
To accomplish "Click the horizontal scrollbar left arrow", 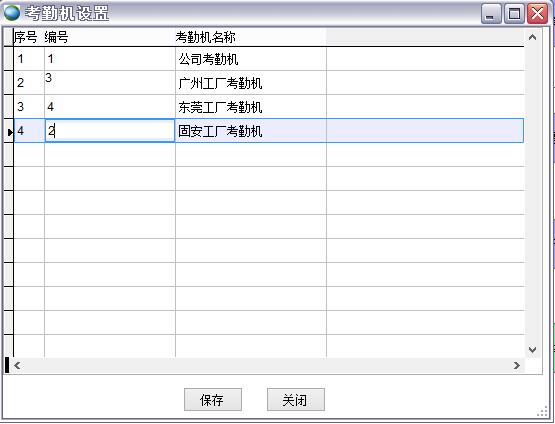I will coord(17,365).
